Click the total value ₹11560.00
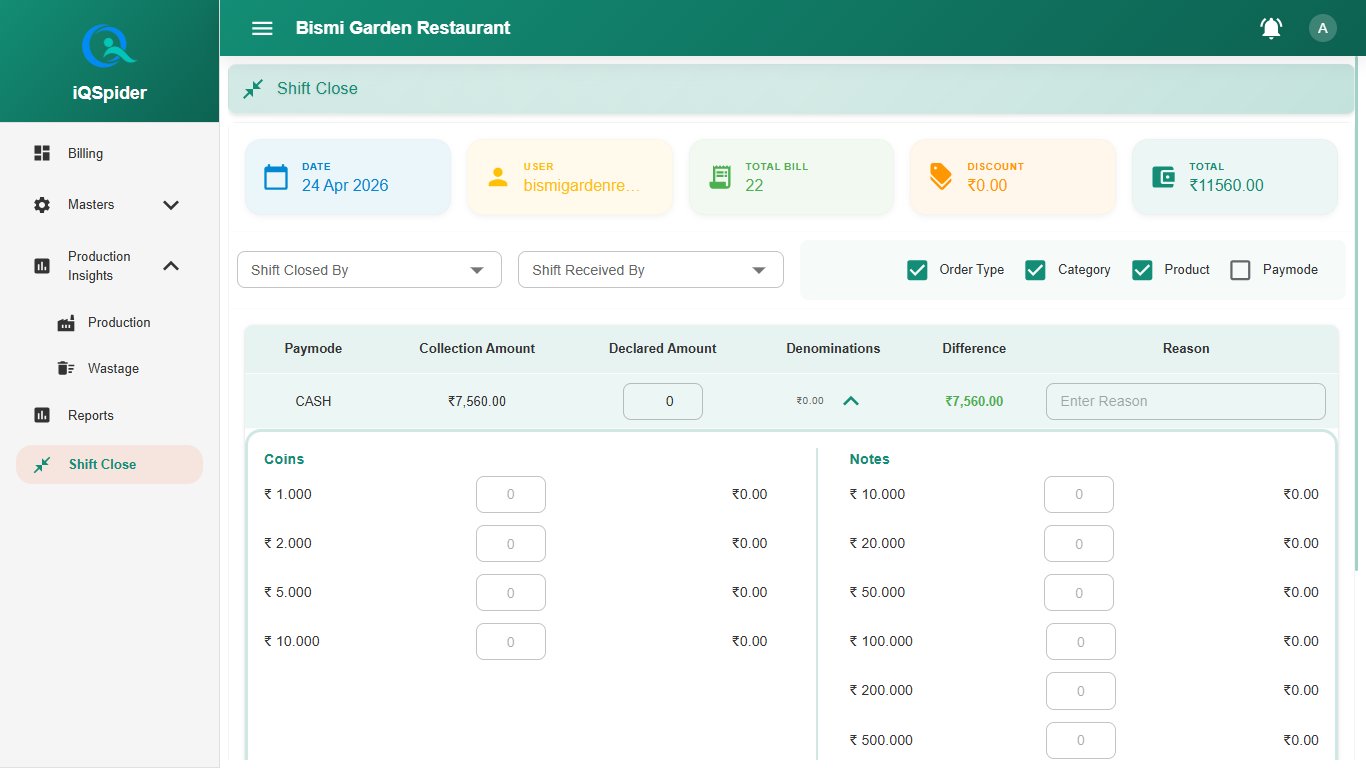The width and height of the screenshot is (1366, 768). (1226, 185)
